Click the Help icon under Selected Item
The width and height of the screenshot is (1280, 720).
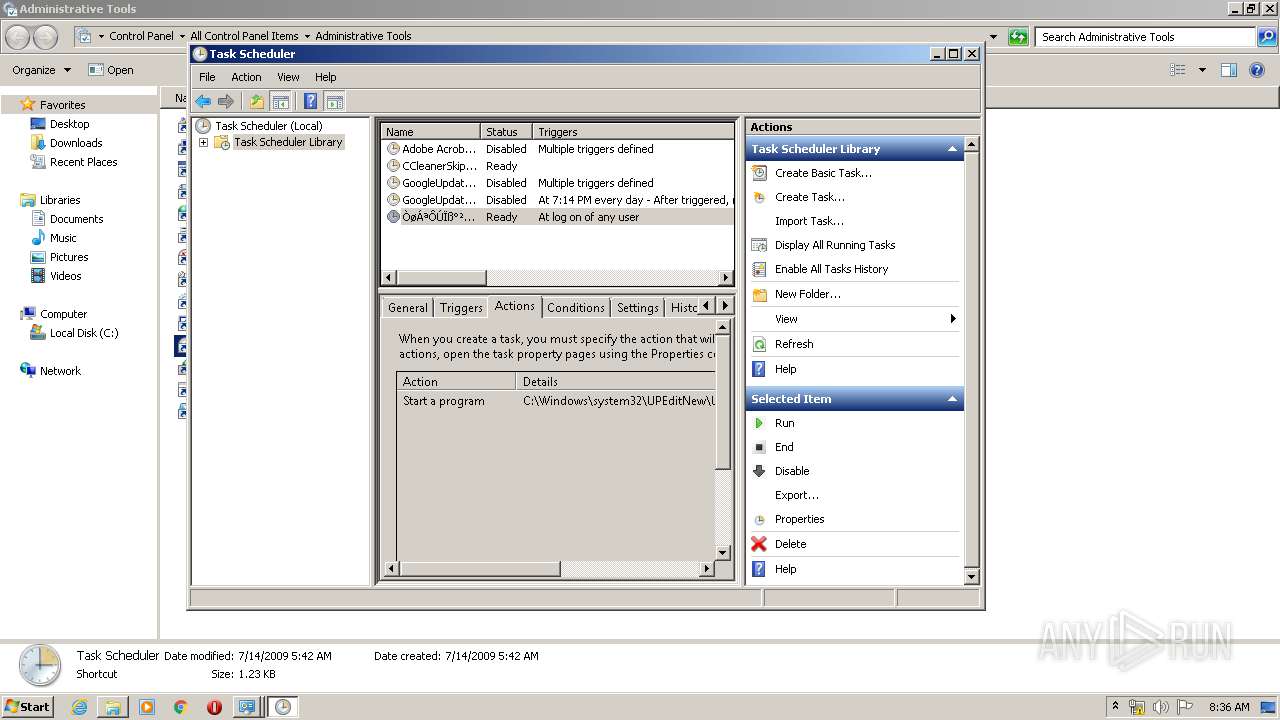click(x=759, y=569)
